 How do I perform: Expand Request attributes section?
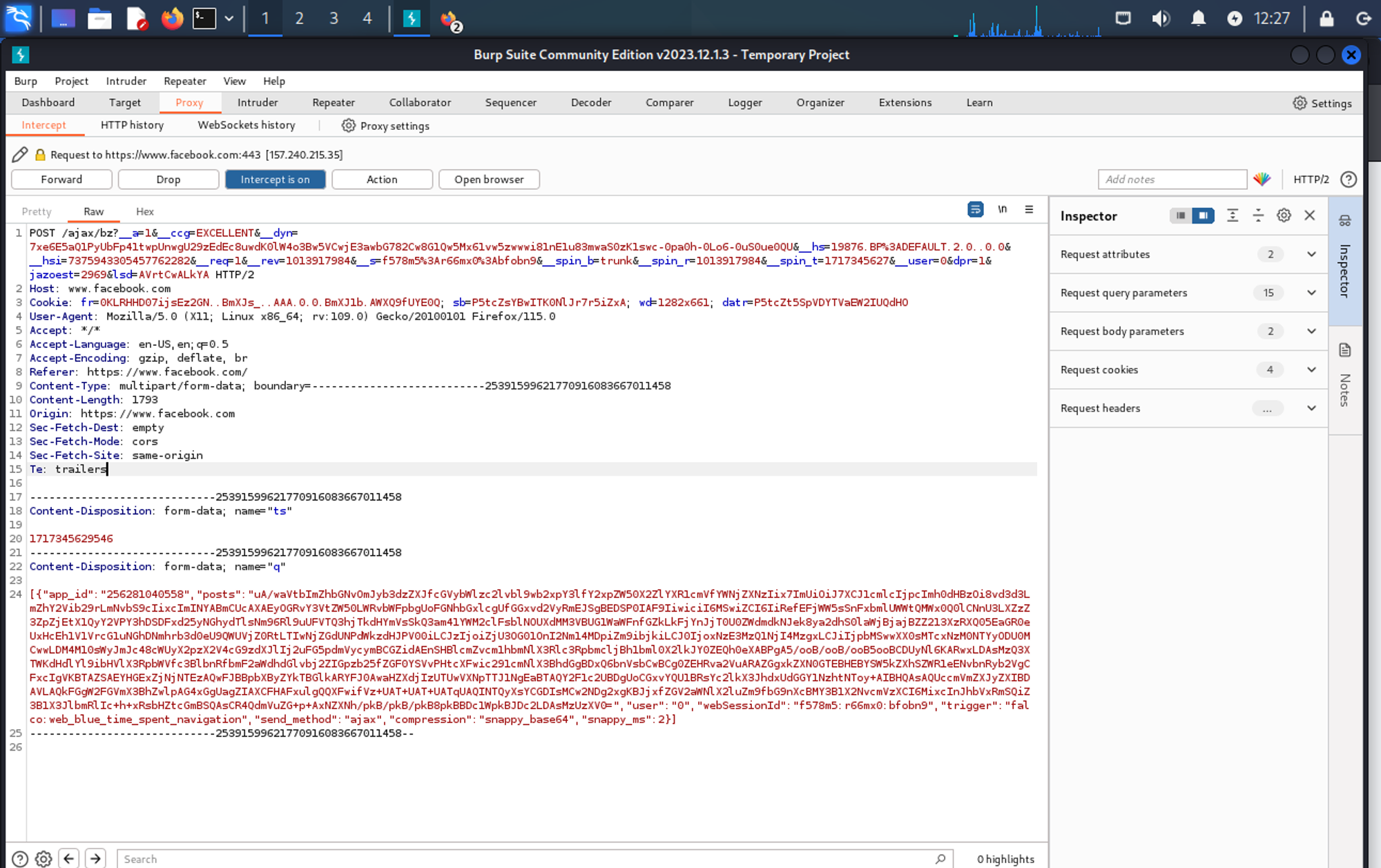tap(1188, 254)
